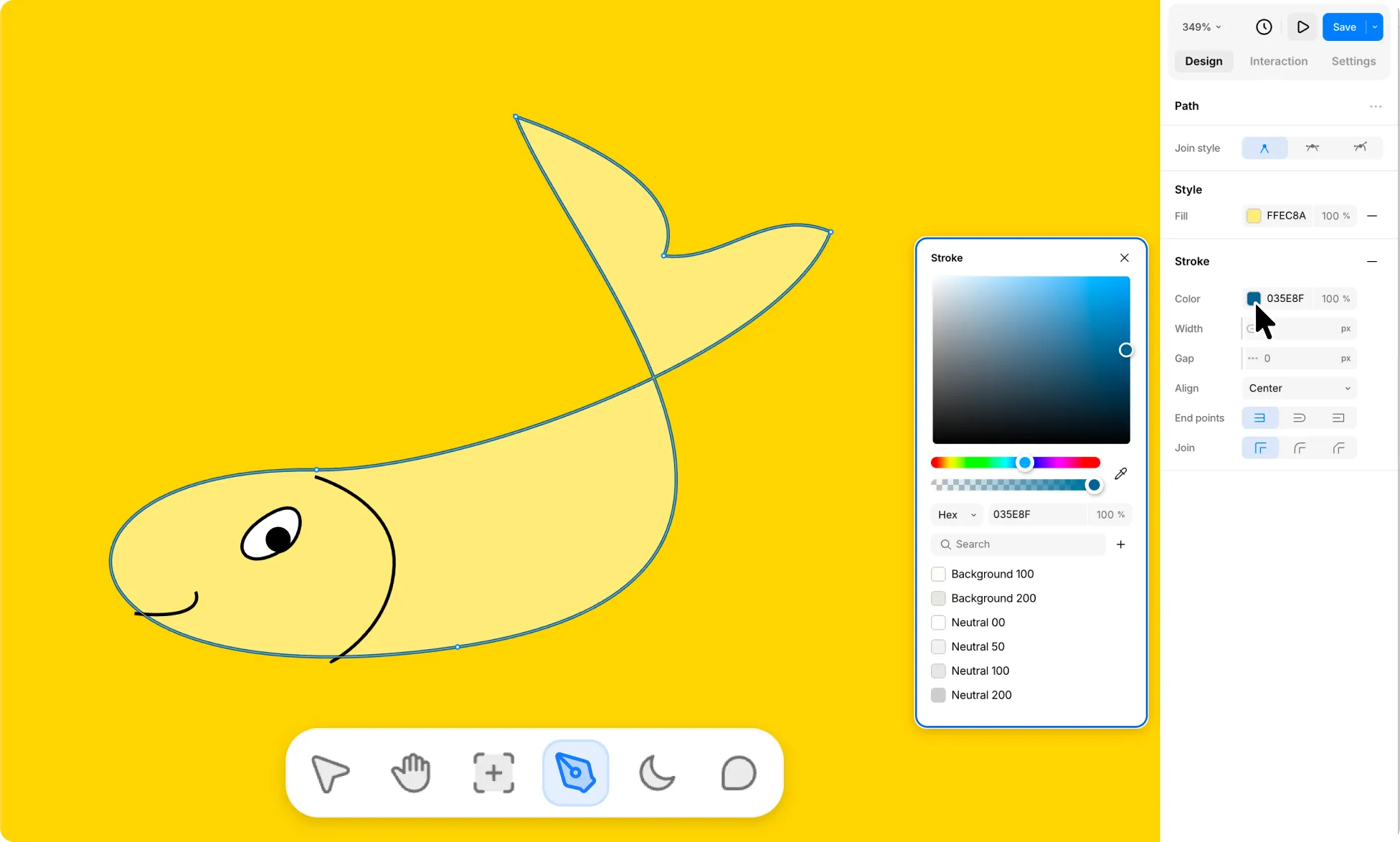
Task: Choose sharp corner join style
Action: tap(1264, 148)
